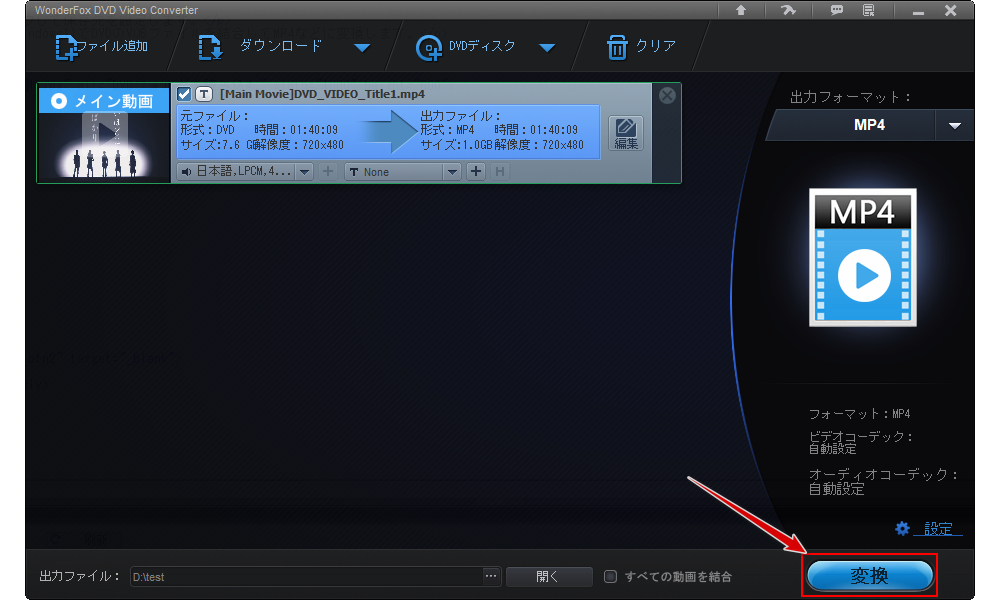The height and width of the screenshot is (600, 1000).
Task: Click the output path field showing D:\test
Action: tap(305, 576)
